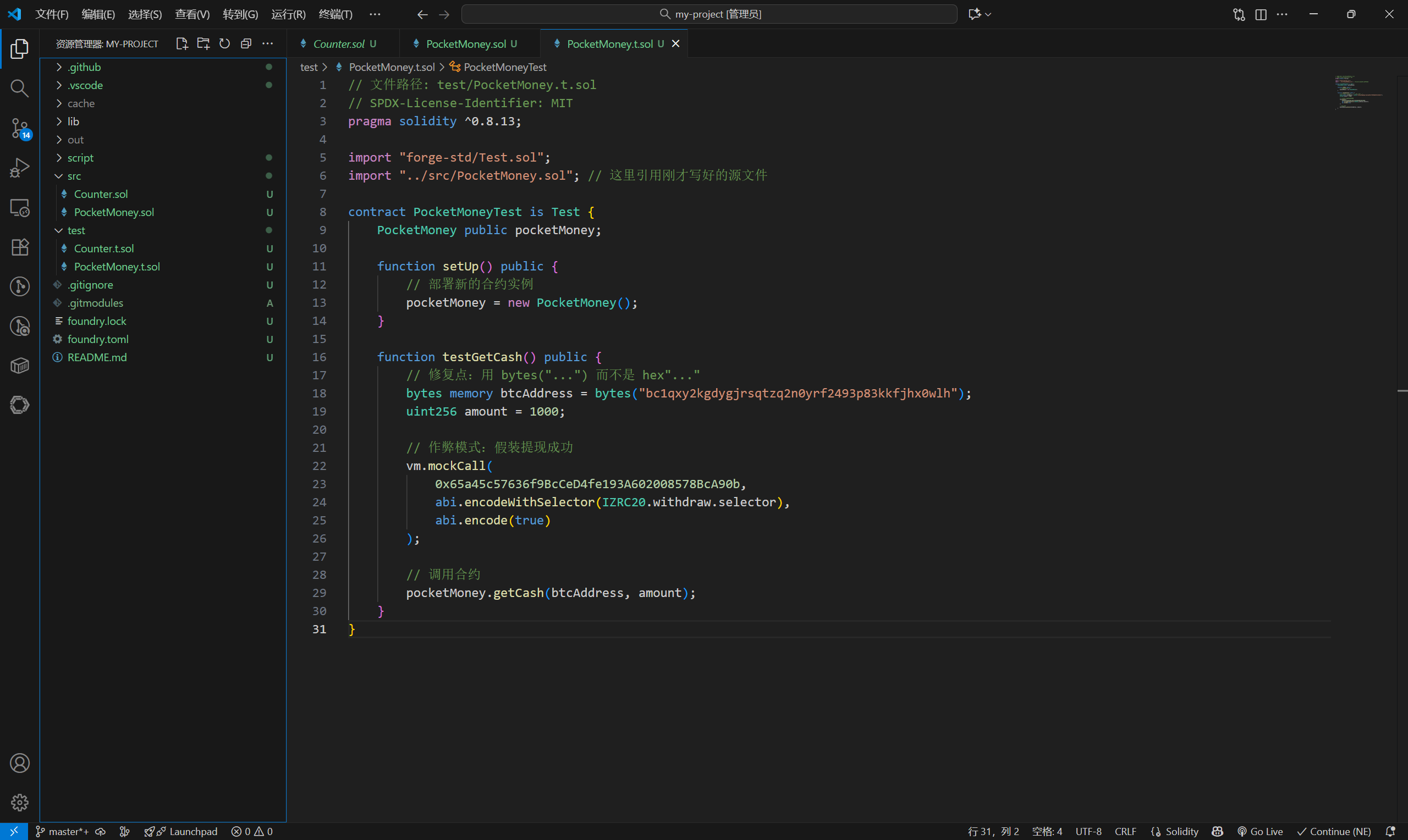This screenshot has width=1408, height=840.
Task: Collapse the test folder
Action: point(162,230)
